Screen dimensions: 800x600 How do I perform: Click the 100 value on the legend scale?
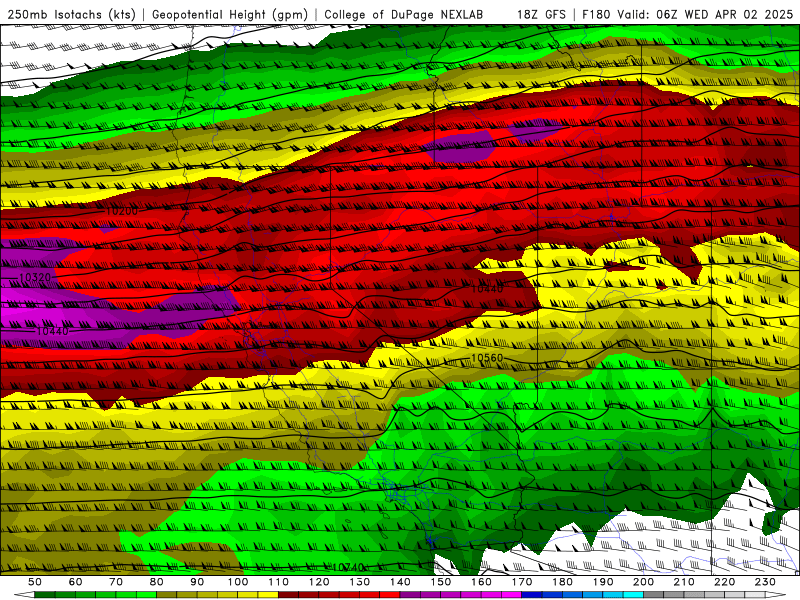tap(237, 582)
